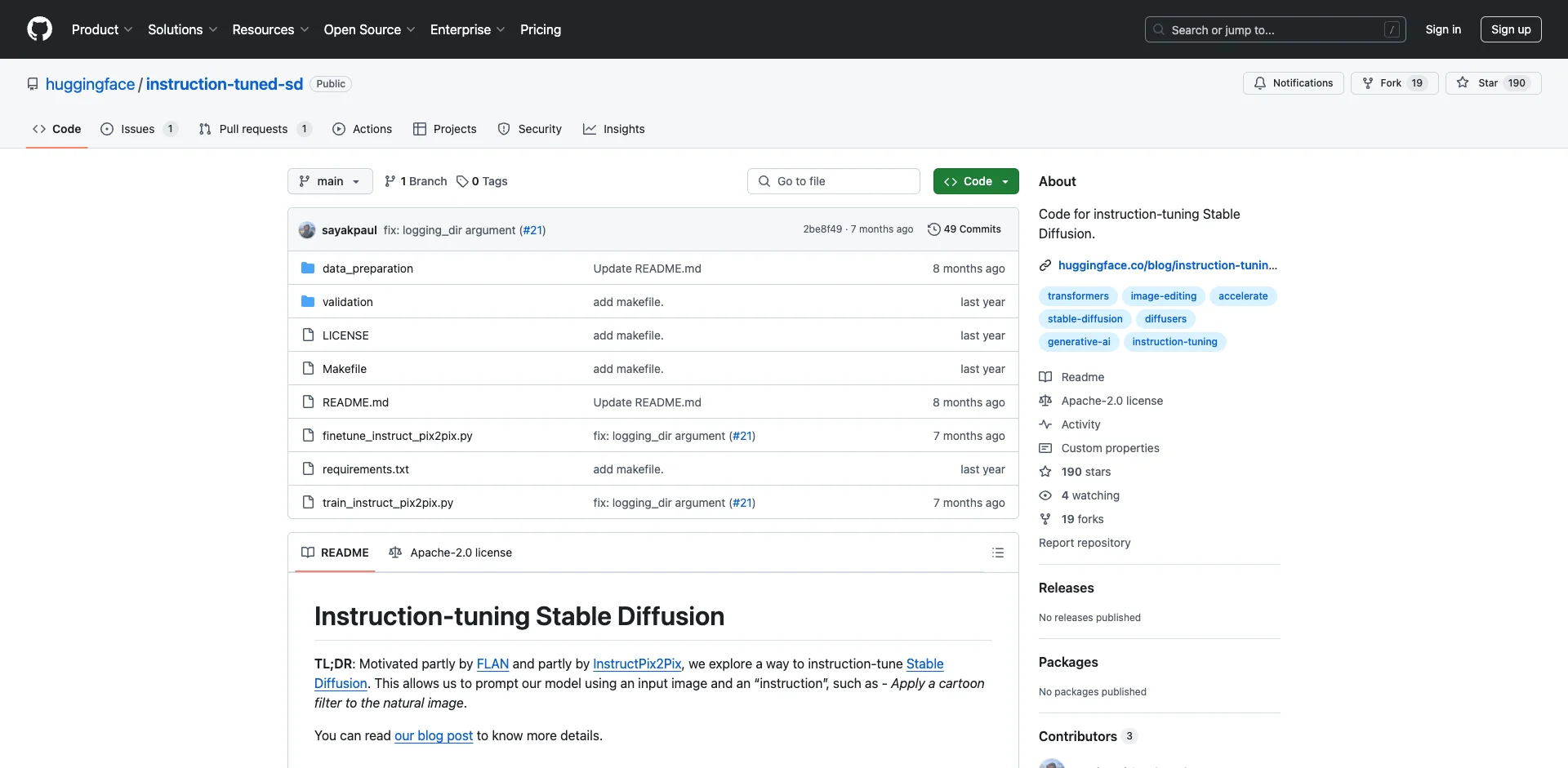Click the Search or jump to field
Viewport: 1568px width, 768px height.
(x=1276, y=29)
